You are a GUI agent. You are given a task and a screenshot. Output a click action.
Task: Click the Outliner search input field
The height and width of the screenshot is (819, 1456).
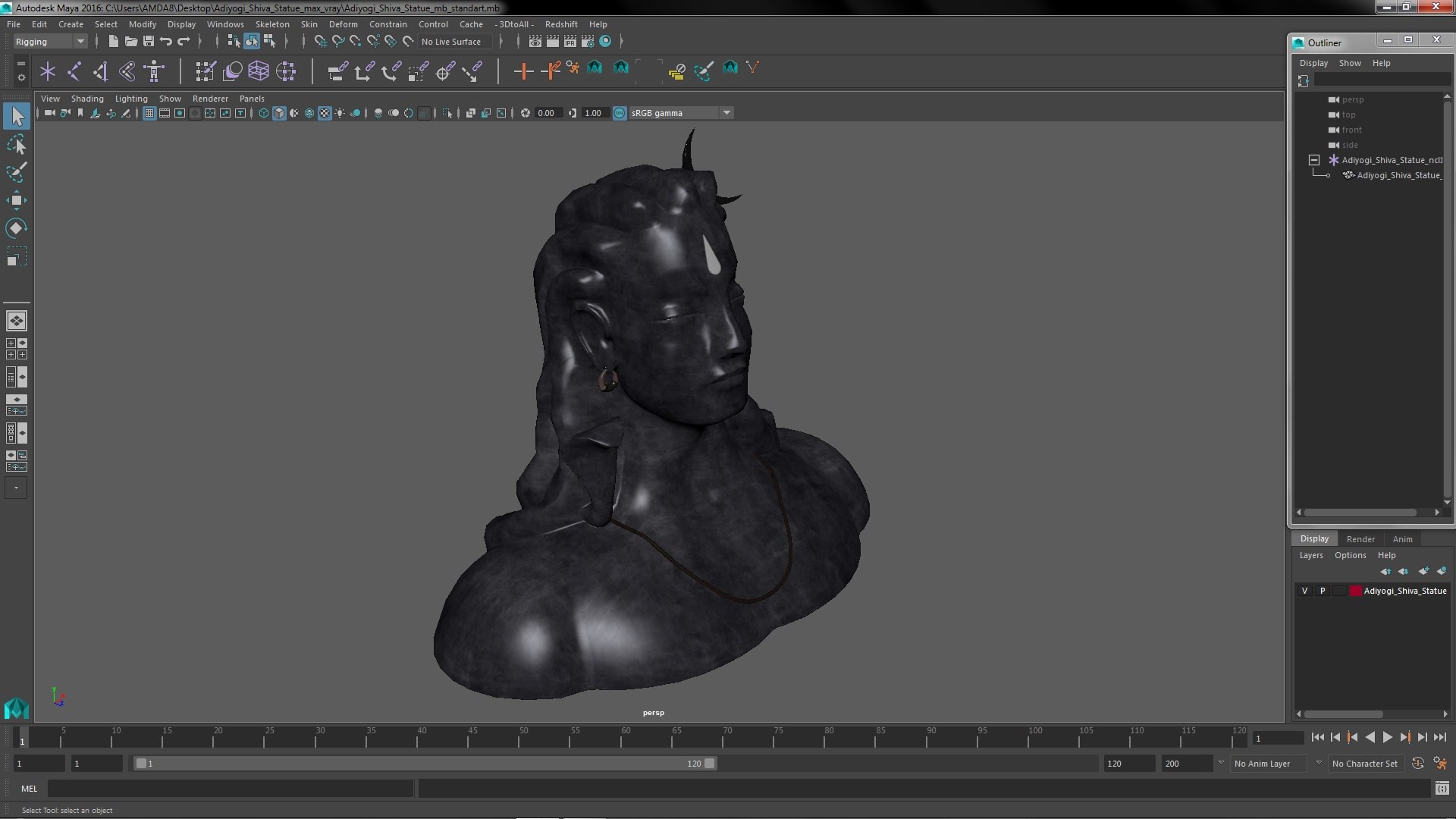(x=1382, y=80)
